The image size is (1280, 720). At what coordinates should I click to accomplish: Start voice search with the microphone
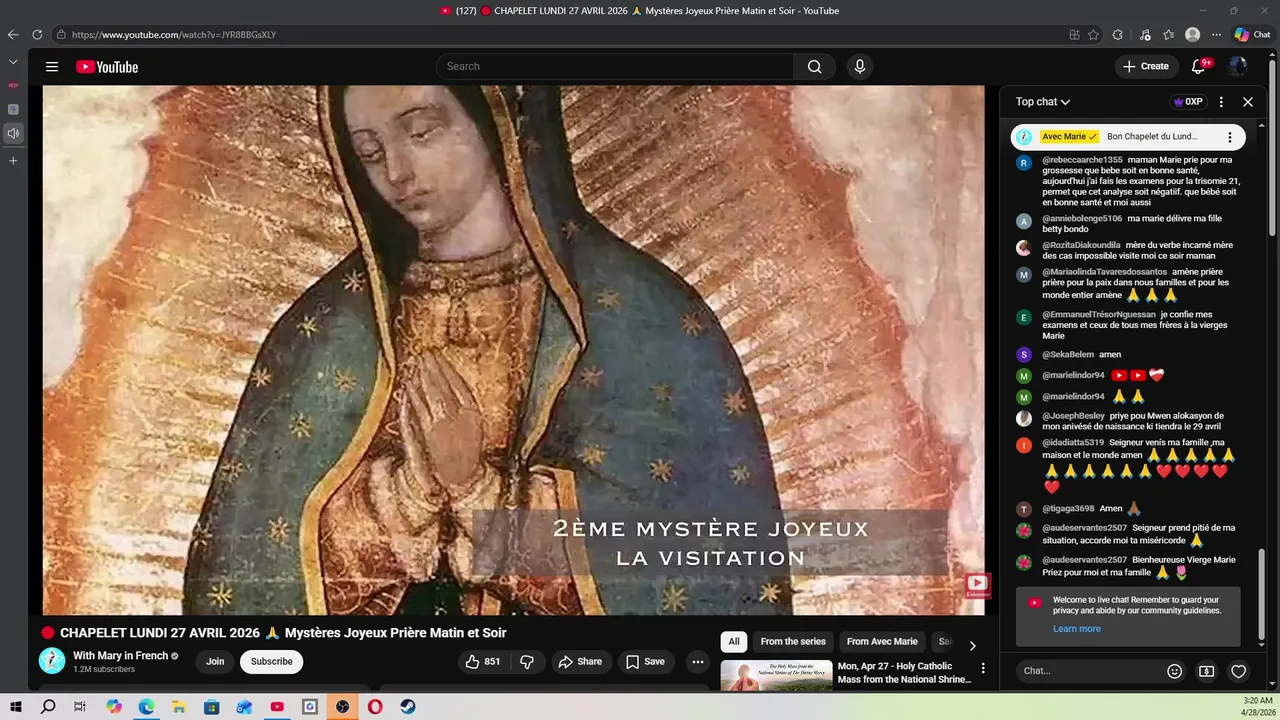pos(859,67)
